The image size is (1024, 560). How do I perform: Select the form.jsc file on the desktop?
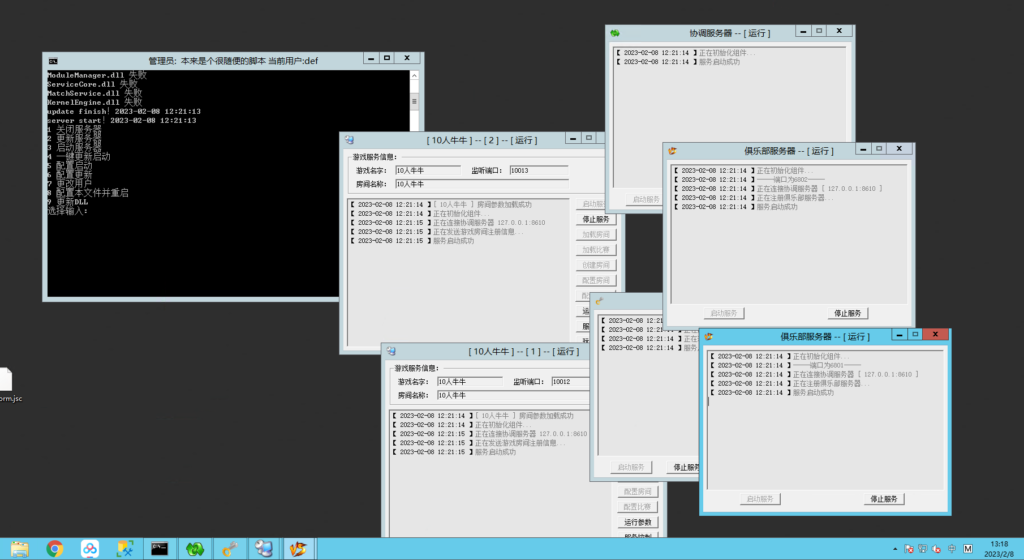tap(6, 383)
